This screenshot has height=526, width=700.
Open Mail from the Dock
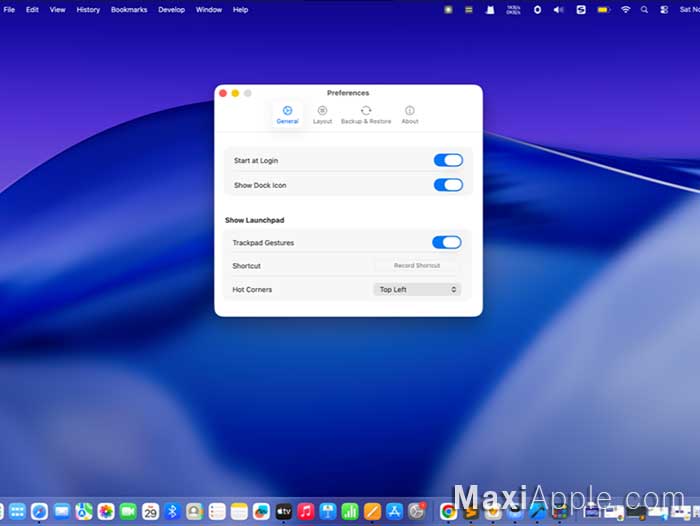(x=62, y=511)
